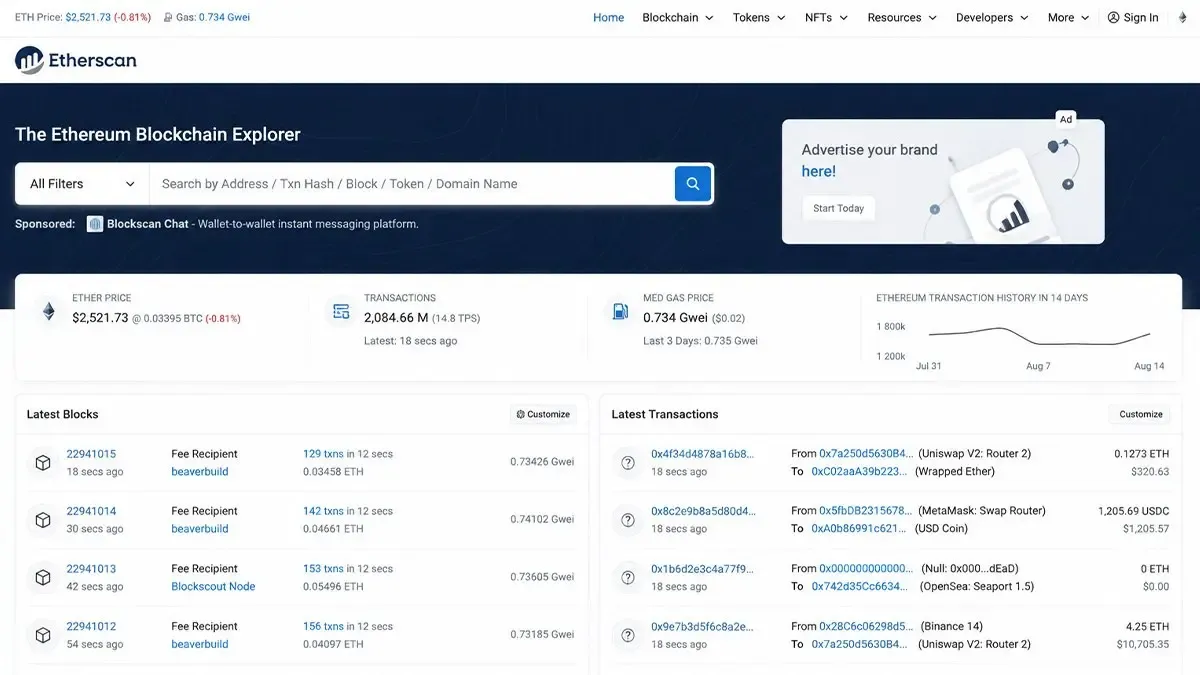This screenshot has width=1200, height=675.
Task: Click the cube icon for block 22941015
Action: [x=43, y=463]
